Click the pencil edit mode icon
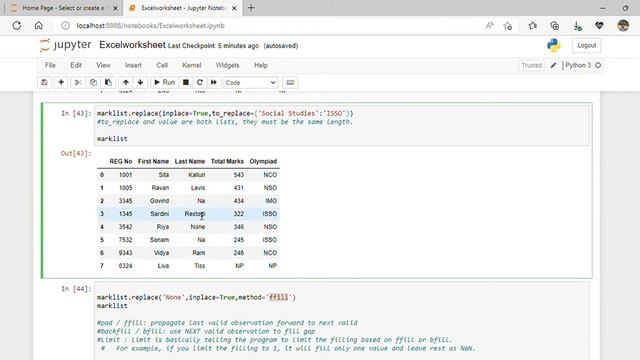The width and height of the screenshot is (640, 360). tap(553, 65)
